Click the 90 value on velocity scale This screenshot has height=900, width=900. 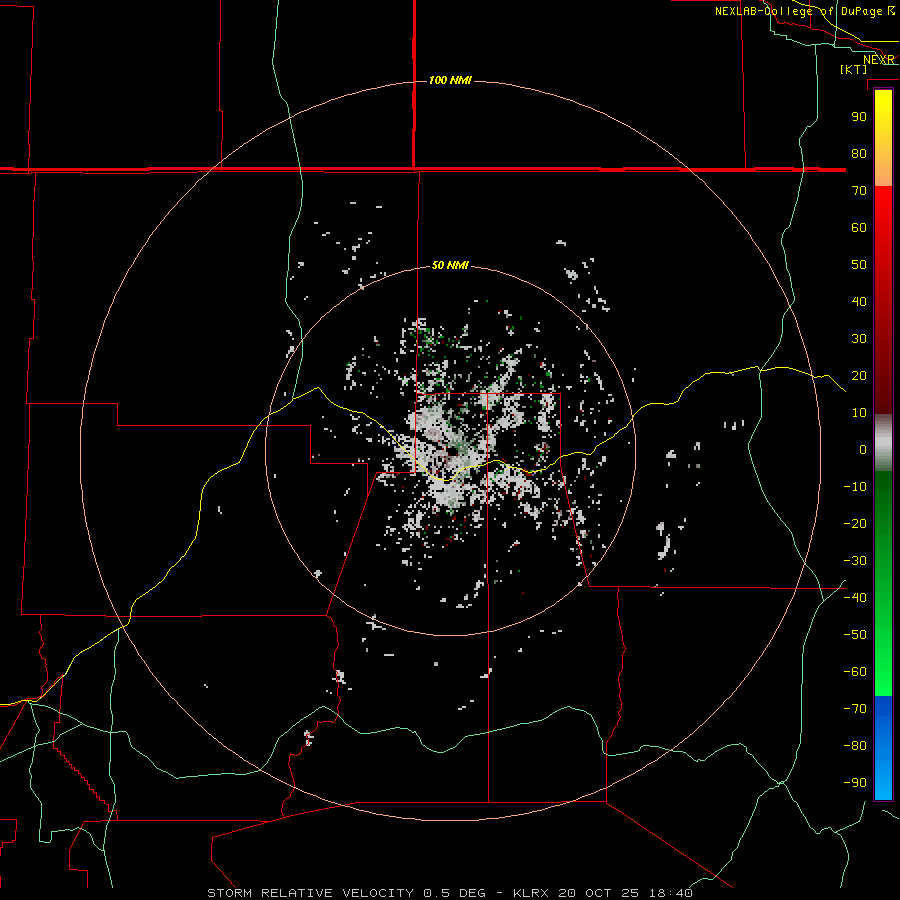click(859, 117)
